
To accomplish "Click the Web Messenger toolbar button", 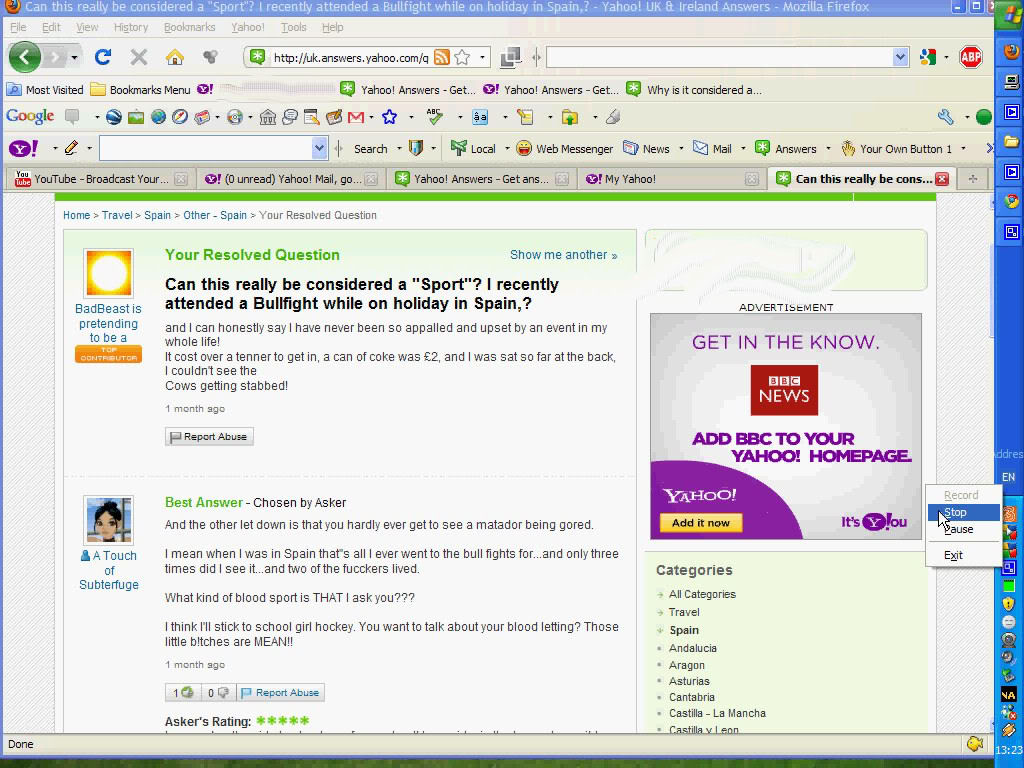I will tap(564, 149).
